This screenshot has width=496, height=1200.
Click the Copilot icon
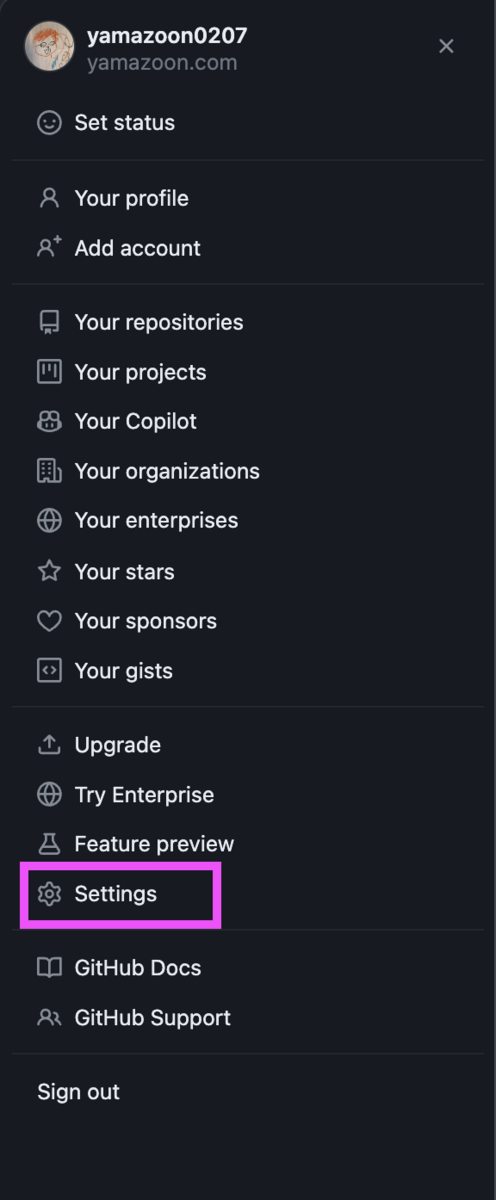click(49, 422)
